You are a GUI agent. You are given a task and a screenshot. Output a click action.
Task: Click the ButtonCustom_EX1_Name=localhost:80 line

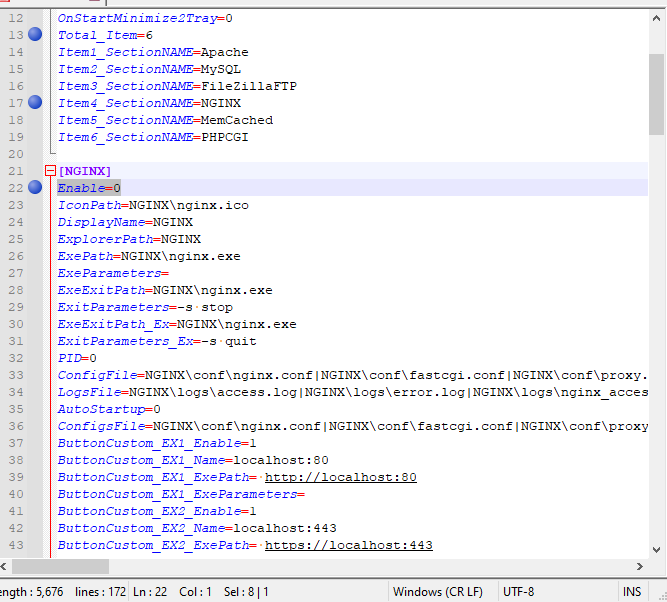193,460
